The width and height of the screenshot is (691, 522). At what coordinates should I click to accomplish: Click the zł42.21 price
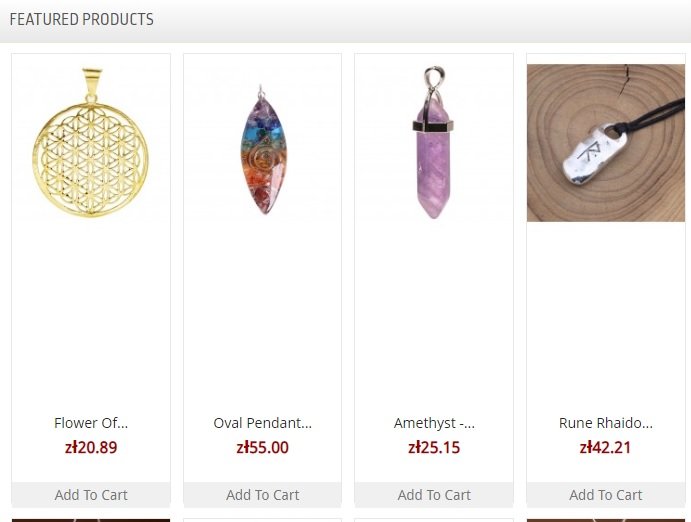coord(606,448)
